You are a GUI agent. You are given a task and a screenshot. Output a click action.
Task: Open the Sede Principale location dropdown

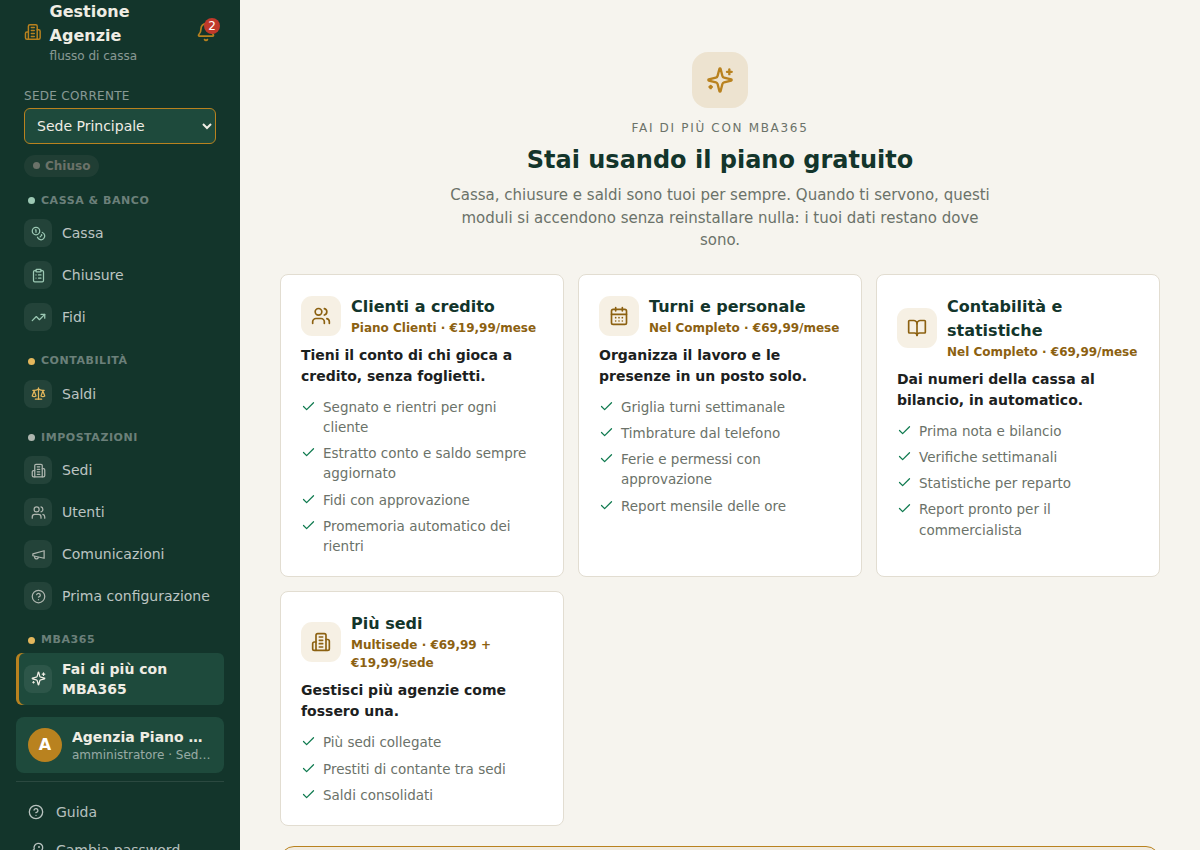[x=120, y=126]
